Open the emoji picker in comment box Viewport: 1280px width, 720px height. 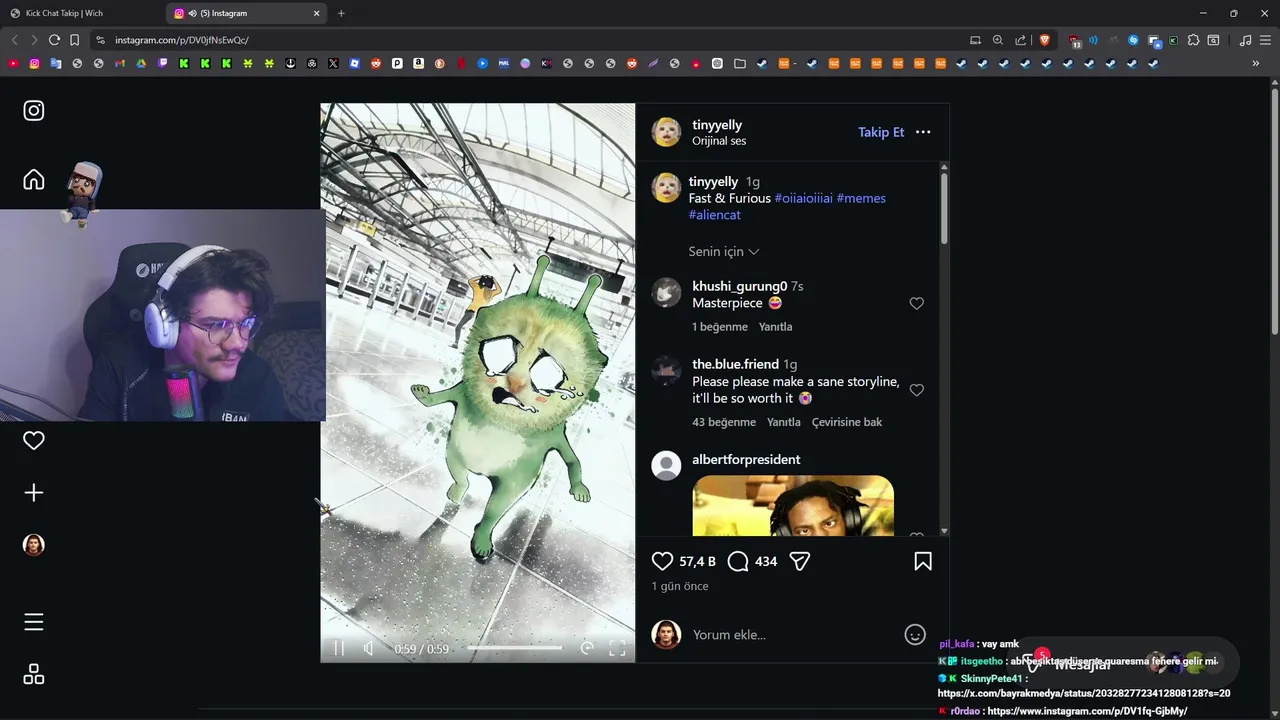(x=915, y=635)
